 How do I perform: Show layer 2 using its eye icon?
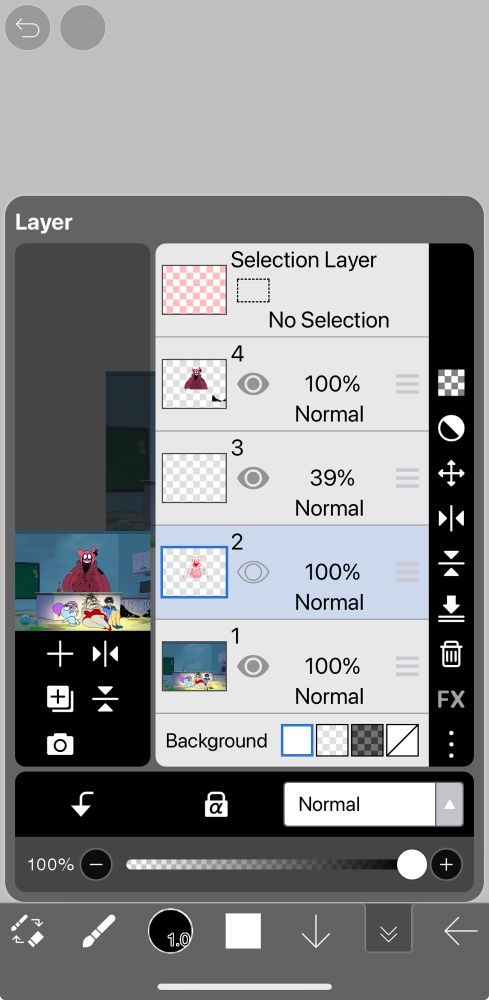pos(253,572)
